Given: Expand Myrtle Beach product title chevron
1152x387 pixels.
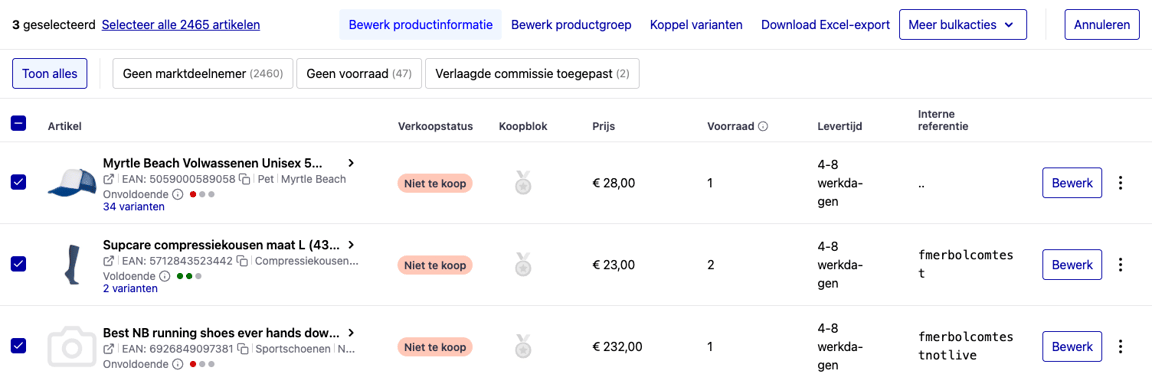Looking at the screenshot, I should pyautogui.click(x=351, y=163).
